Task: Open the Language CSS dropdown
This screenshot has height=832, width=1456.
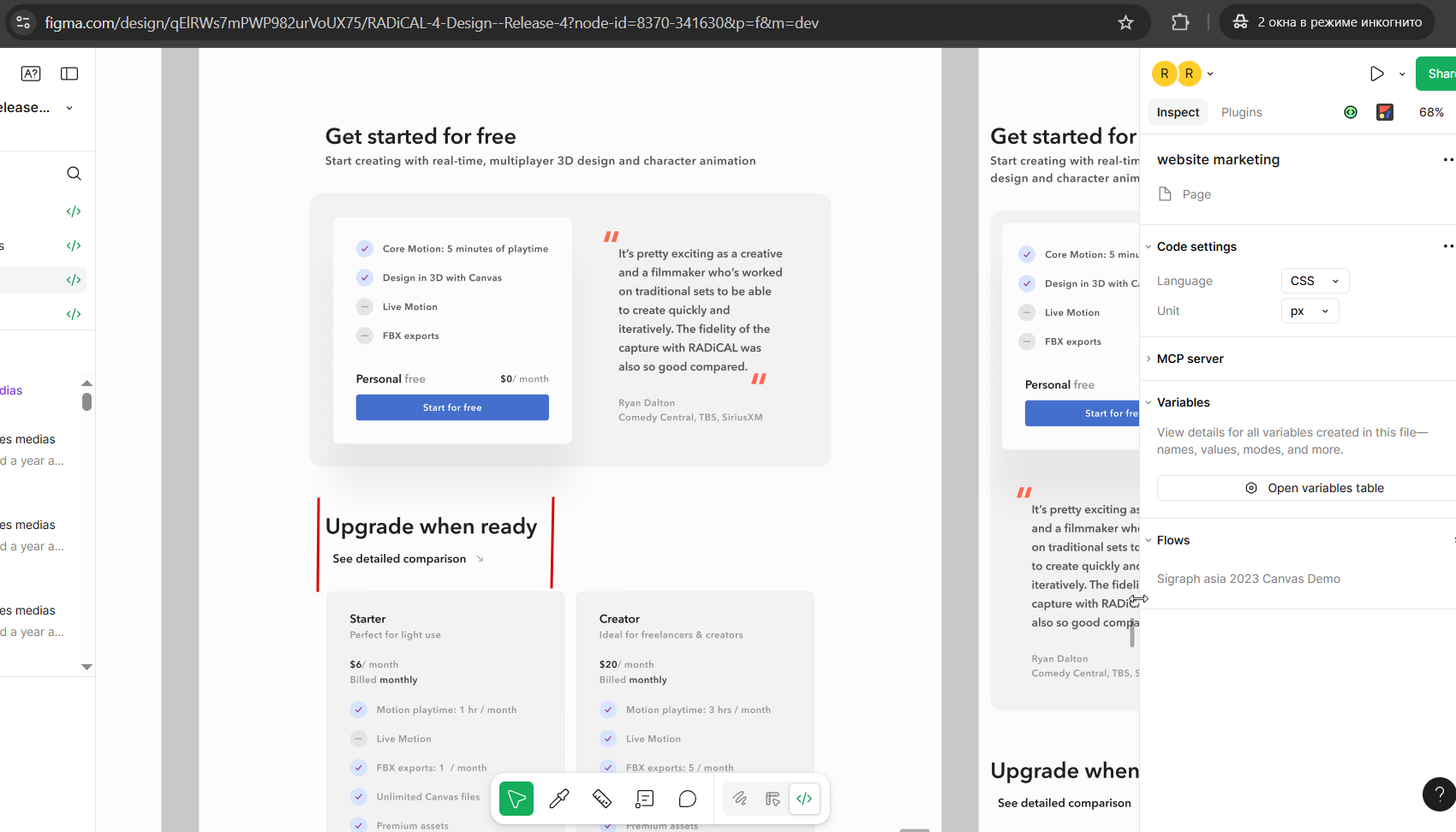Action: 1315,281
